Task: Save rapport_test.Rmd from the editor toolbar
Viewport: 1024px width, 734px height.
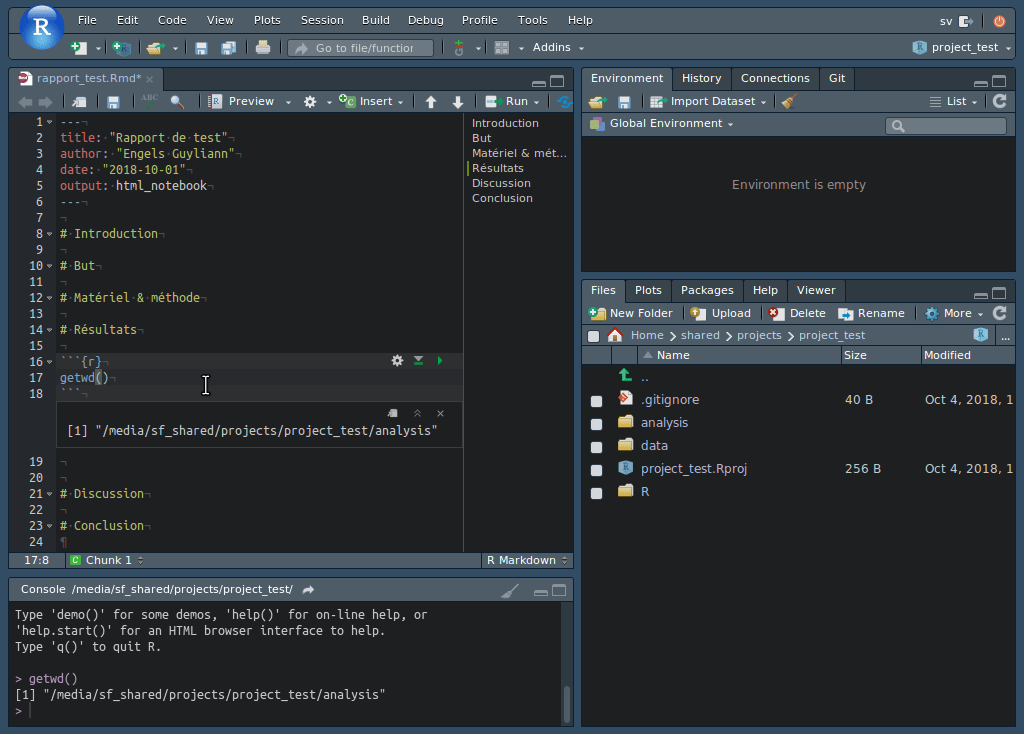Action: pos(113,102)
